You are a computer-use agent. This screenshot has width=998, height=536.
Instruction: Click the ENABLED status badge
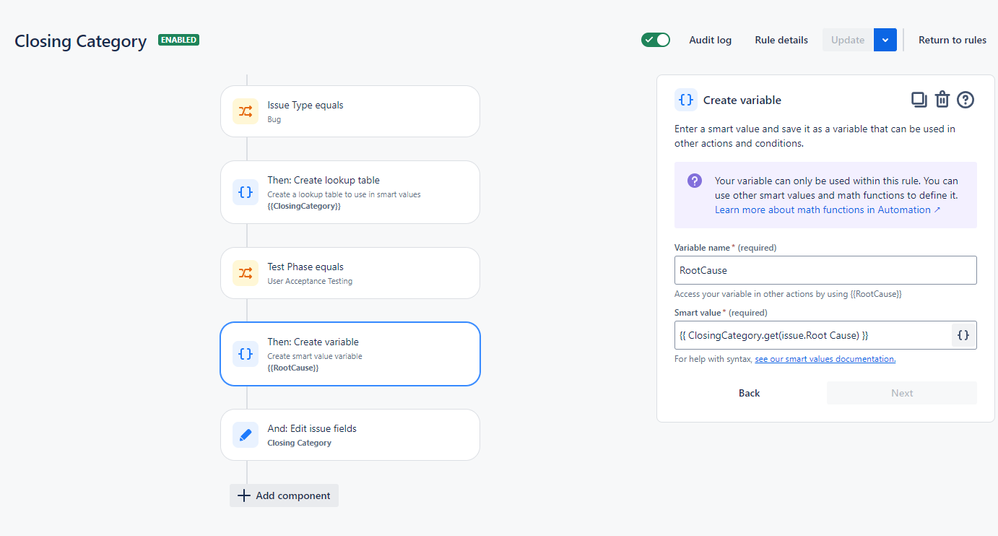pos(178,39)
